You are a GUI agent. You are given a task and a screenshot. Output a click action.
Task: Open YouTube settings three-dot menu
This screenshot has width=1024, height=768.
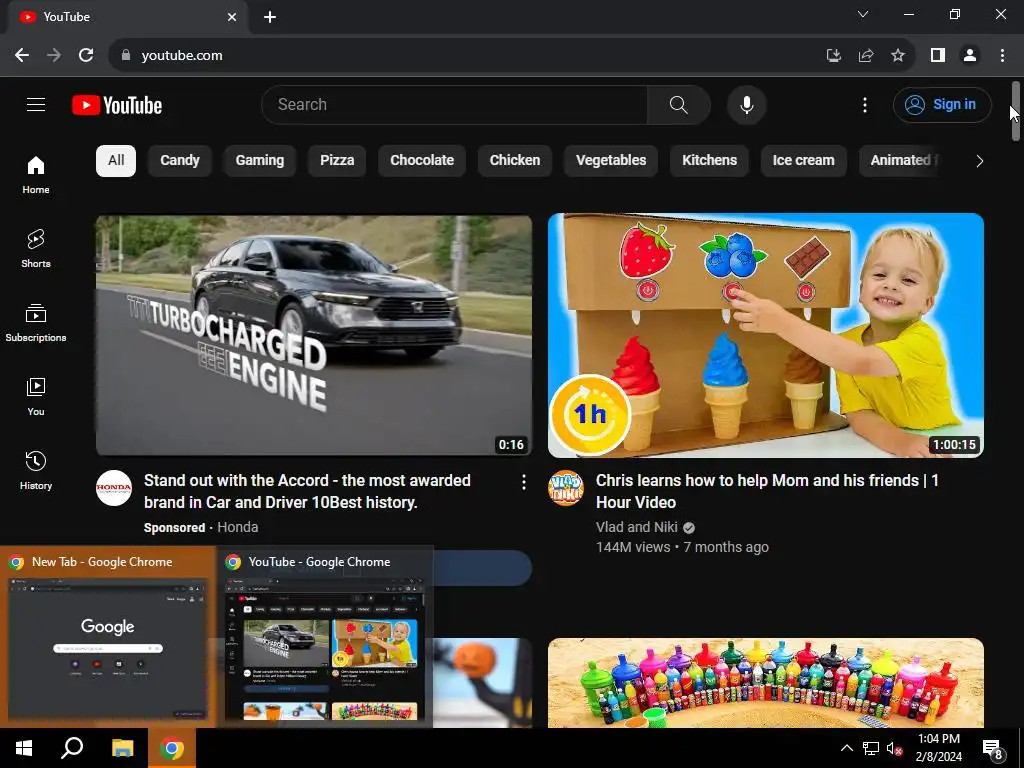click(865, 104)
